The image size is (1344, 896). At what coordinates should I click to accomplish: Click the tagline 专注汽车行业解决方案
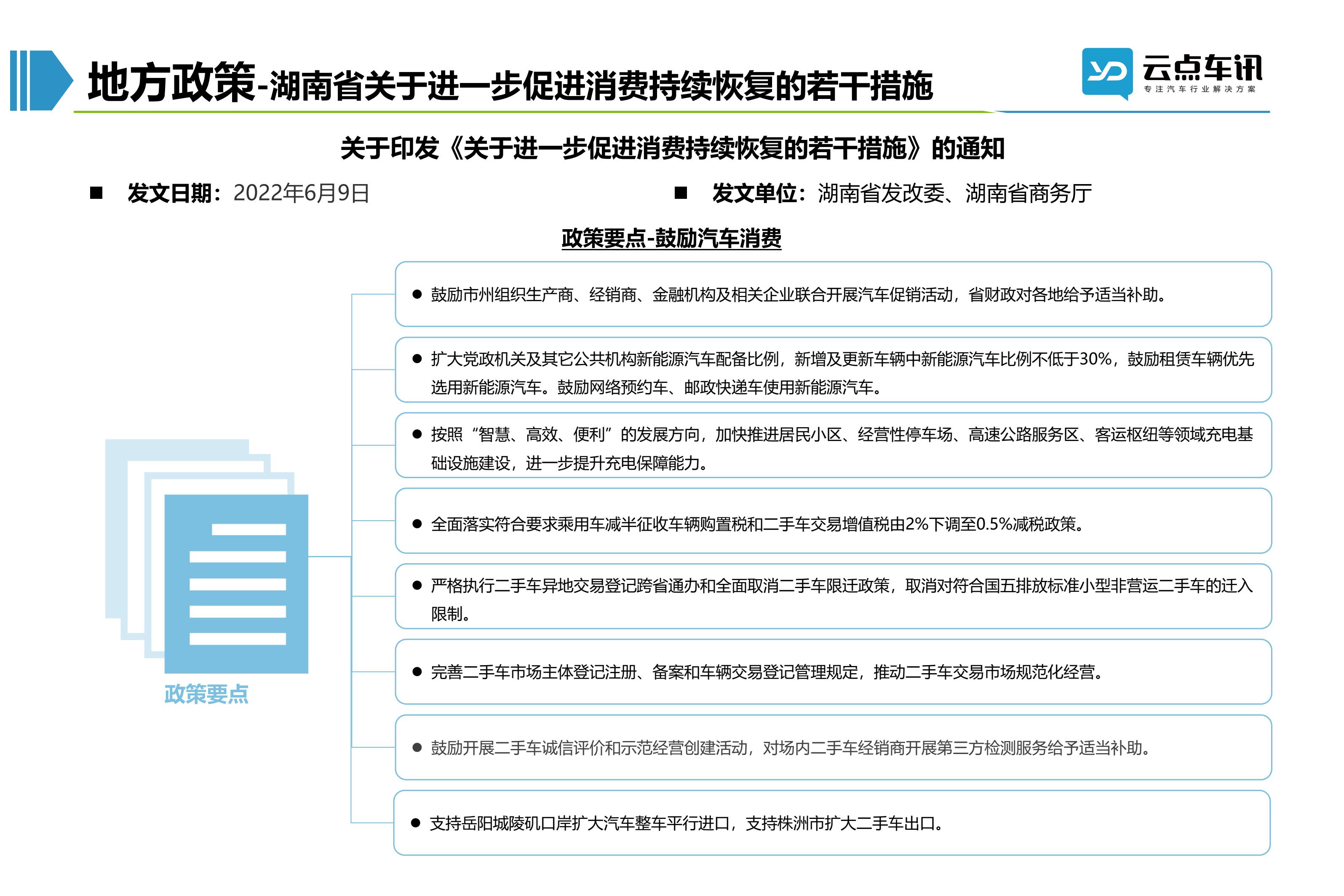(x=1200, y=89)
